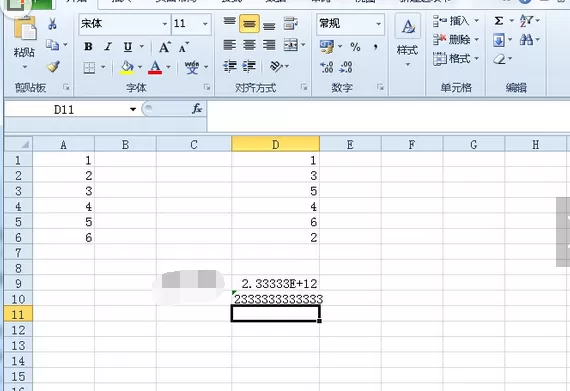The image size is (570, 391).
Task: Apply comma style
Action: coord(376,47)
